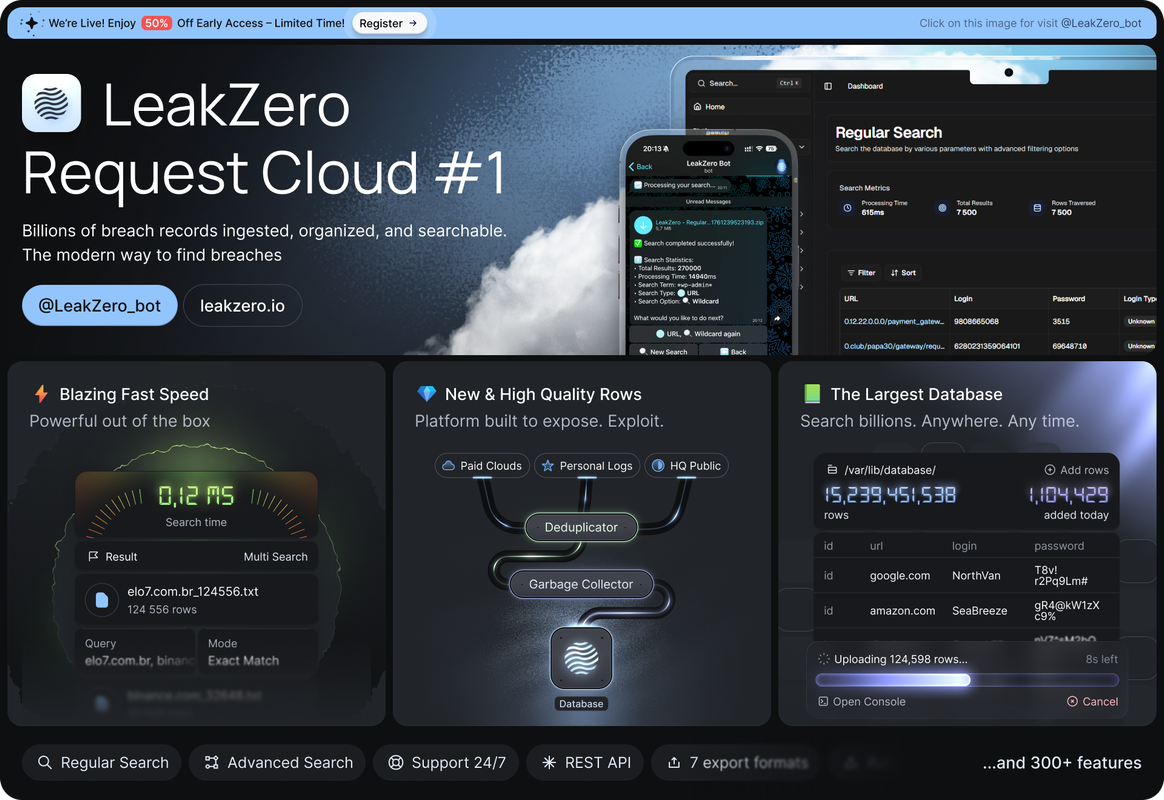Click the Support 24/7 feature chip
1164x800 pixels.
[446, 762]
